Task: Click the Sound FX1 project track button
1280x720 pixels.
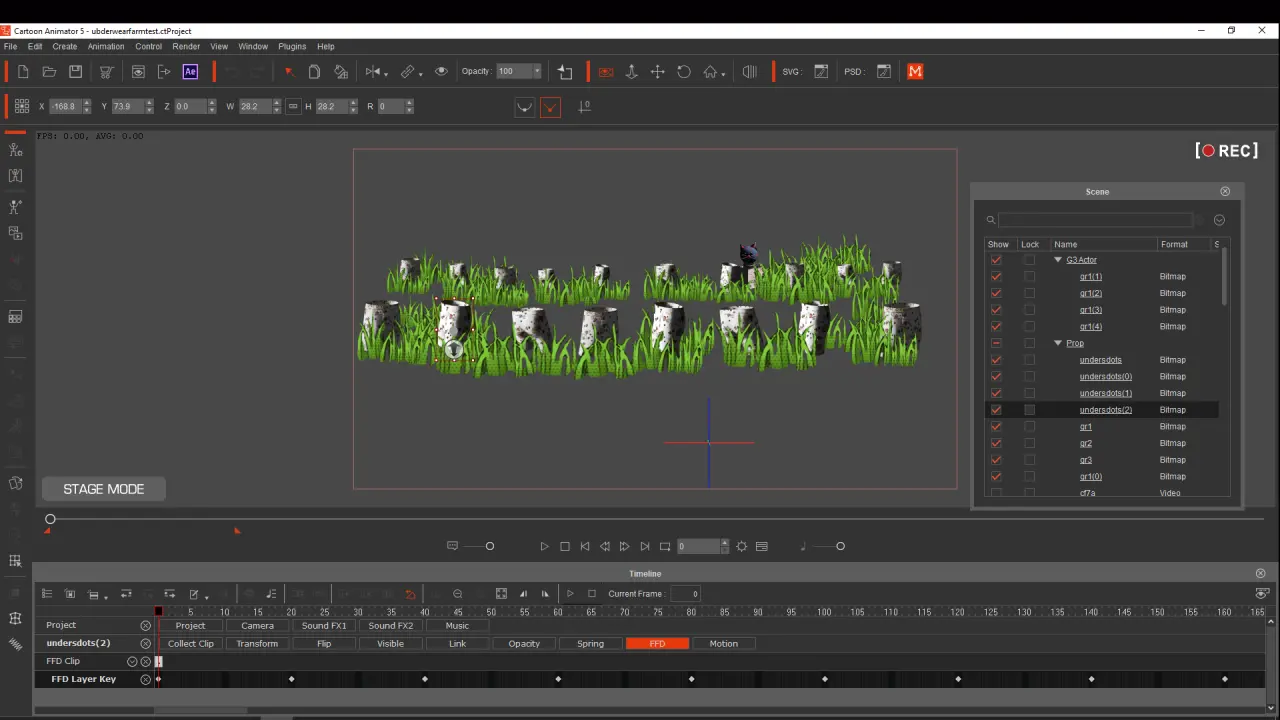Action: pos(324,626)
